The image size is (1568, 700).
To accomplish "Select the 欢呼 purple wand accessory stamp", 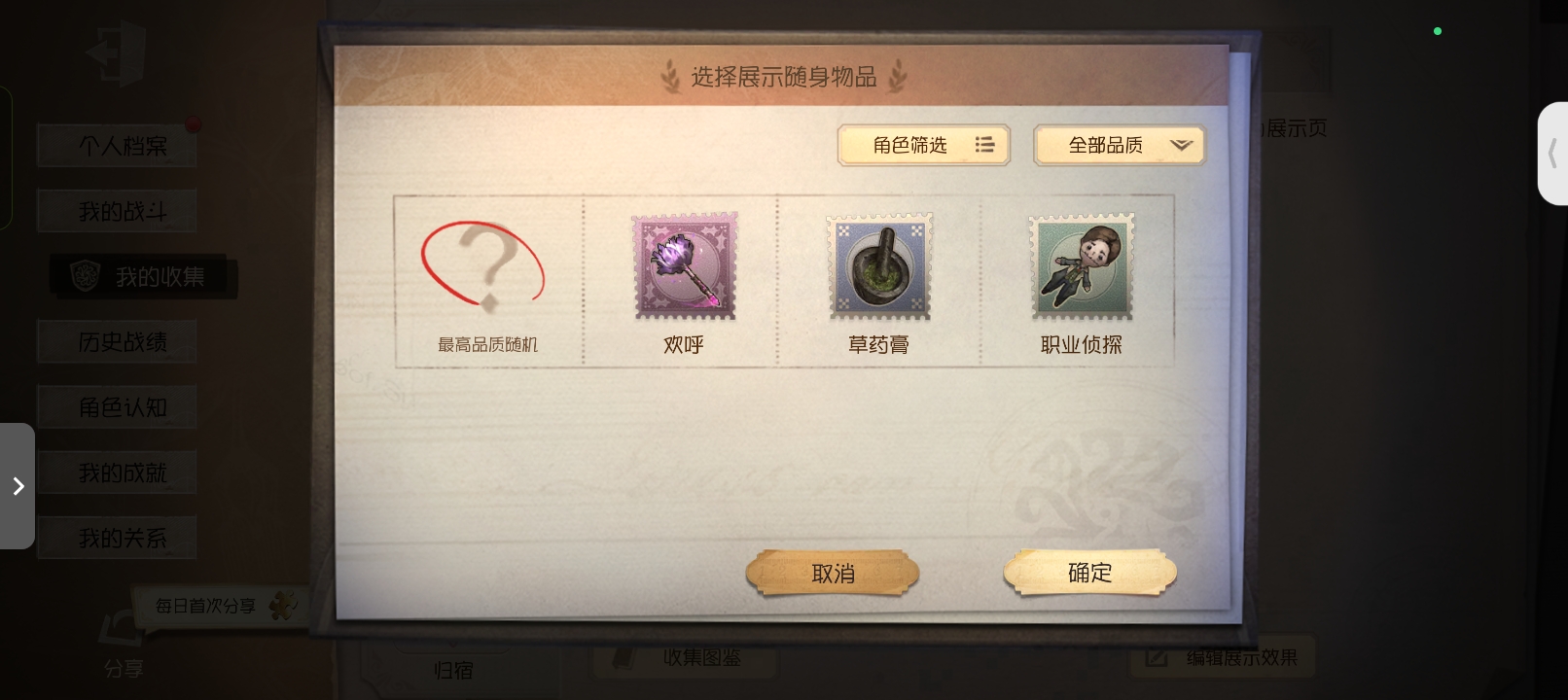I will [685, 266].
